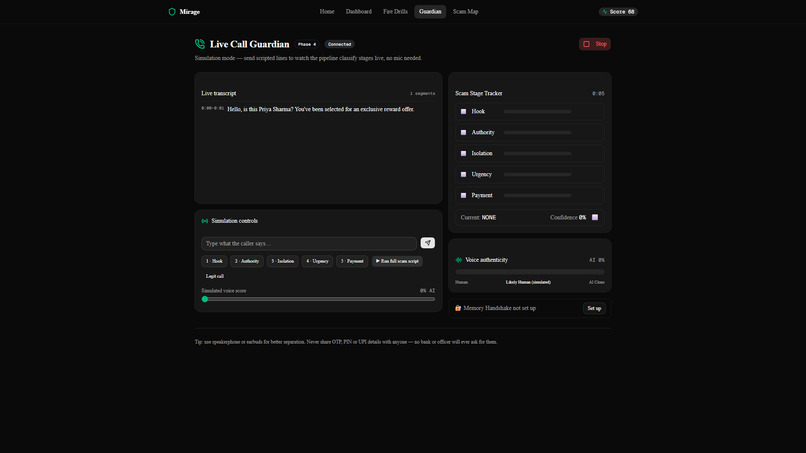Click the Simulated voice score slider track
The width and height of the screenshot is (806, 453).
[318, 299]
